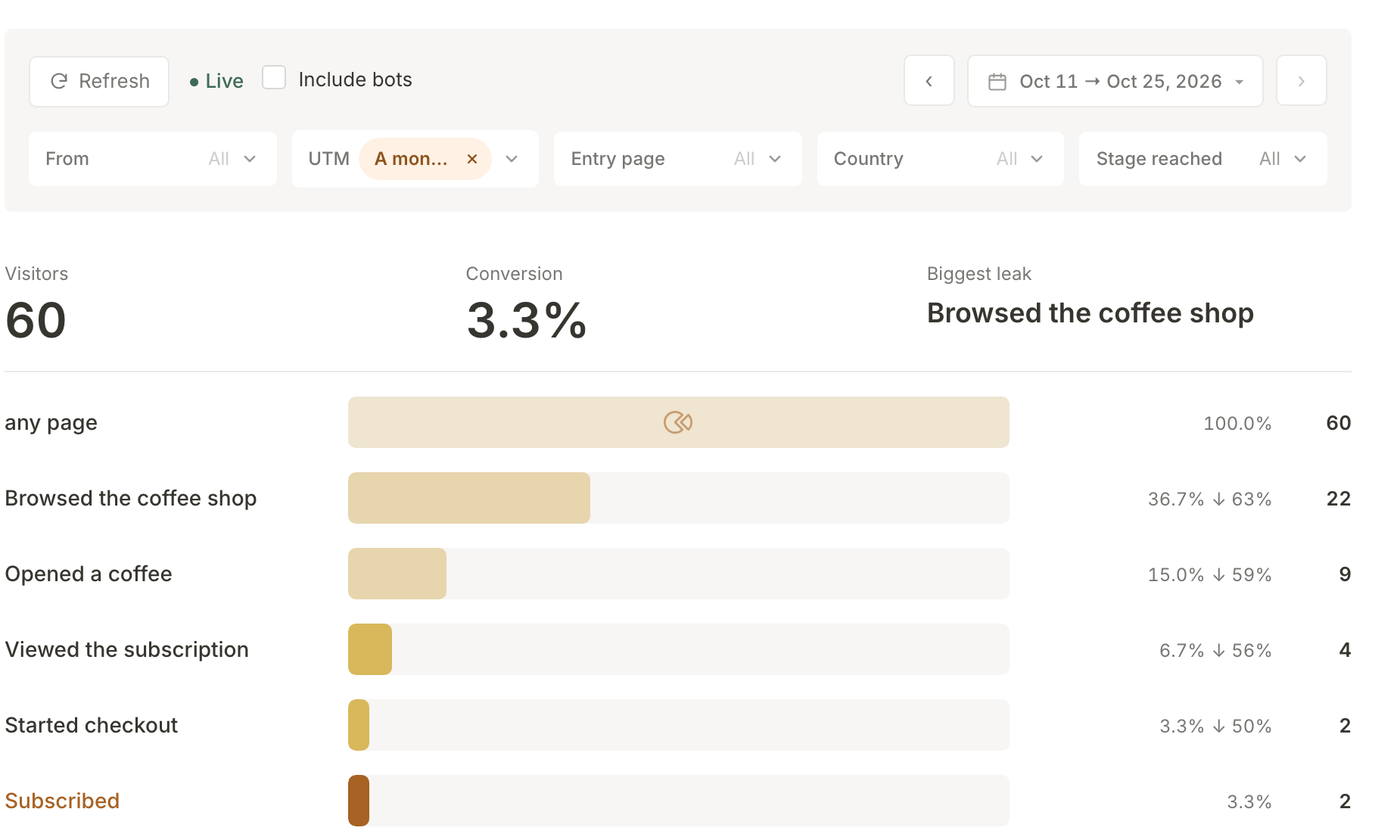The width and height of the screenshot is (1400, 840).
Task: Open the Entry page filter dropdown
Action: (x=678, y=159)
